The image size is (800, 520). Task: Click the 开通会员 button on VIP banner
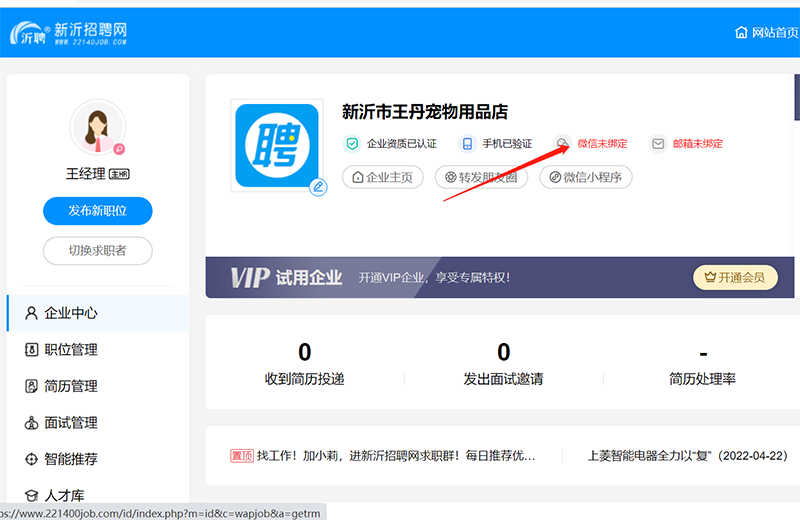[x=735, y=277]
